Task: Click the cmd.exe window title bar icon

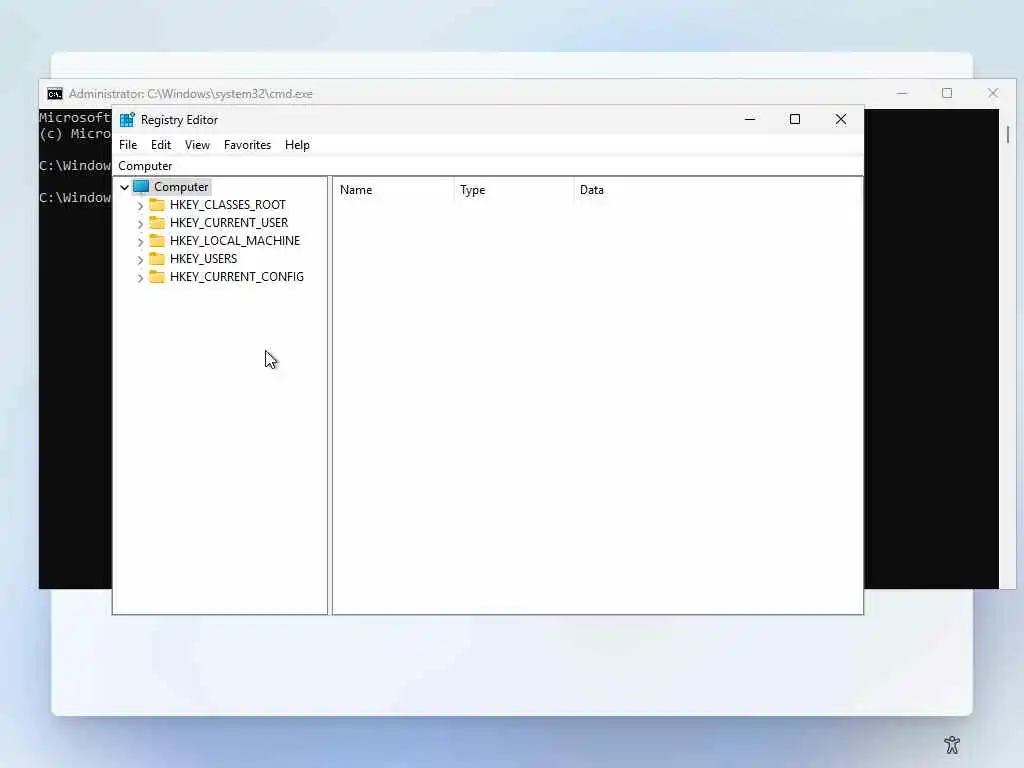Action: (55, 94)
